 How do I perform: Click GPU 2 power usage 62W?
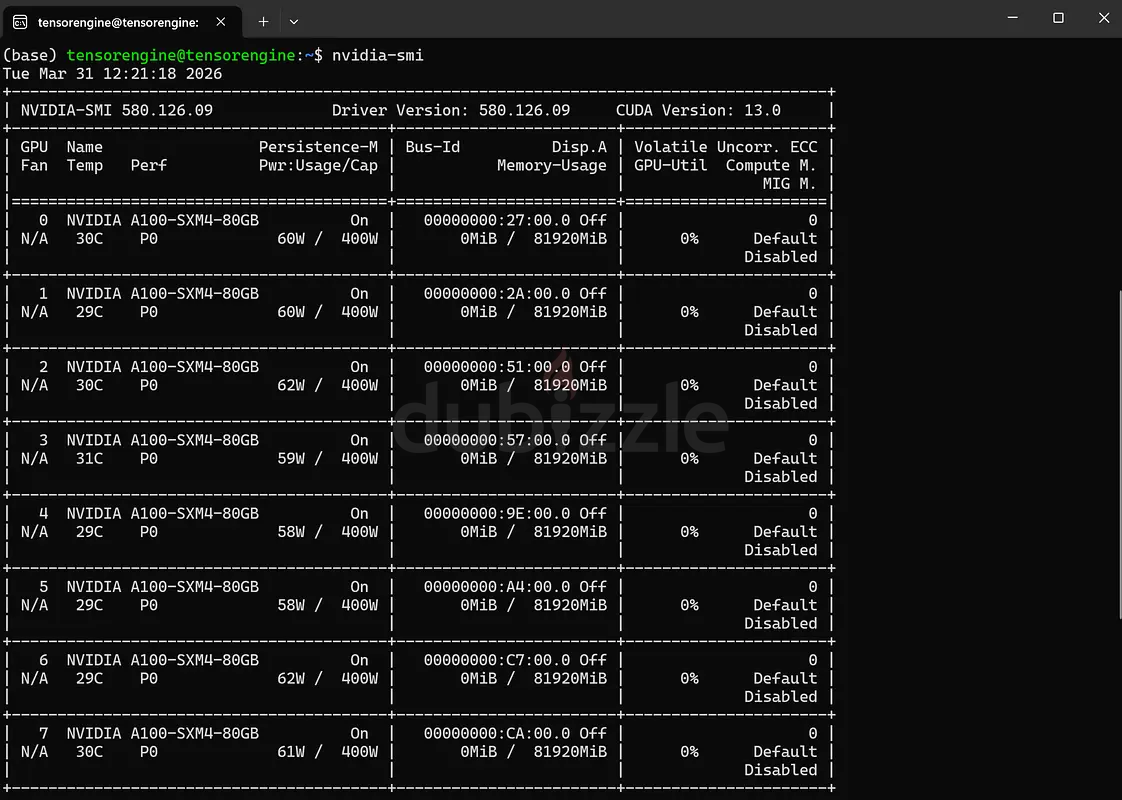point(291,385)
